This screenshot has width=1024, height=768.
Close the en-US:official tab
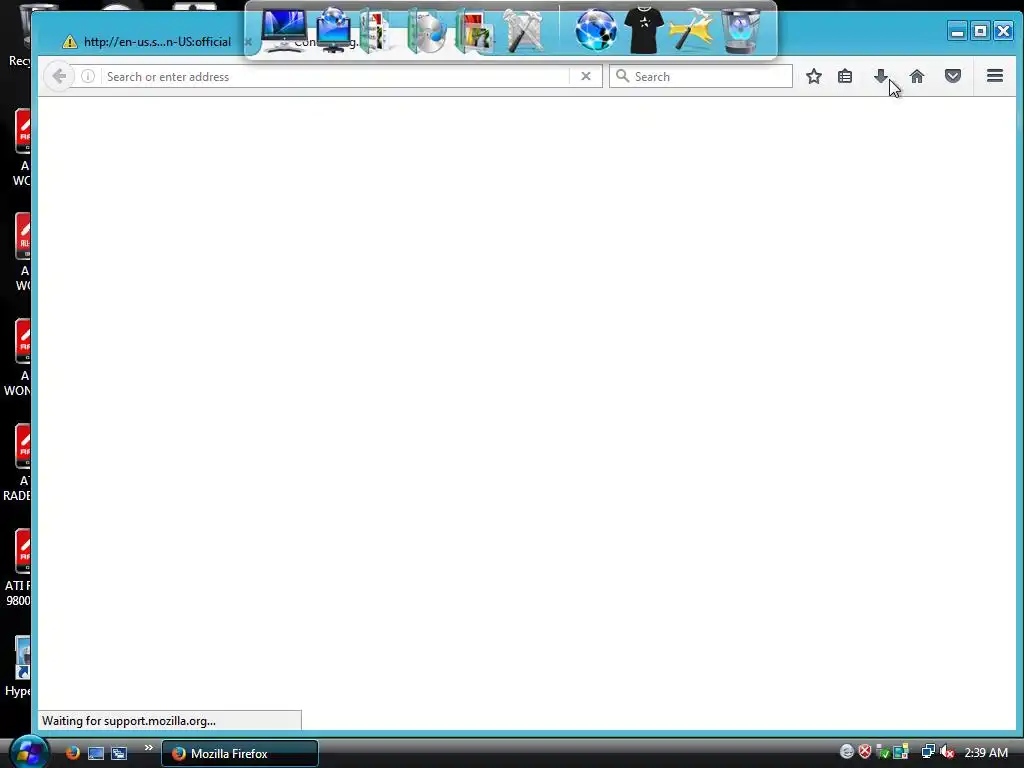click(248, 42)
